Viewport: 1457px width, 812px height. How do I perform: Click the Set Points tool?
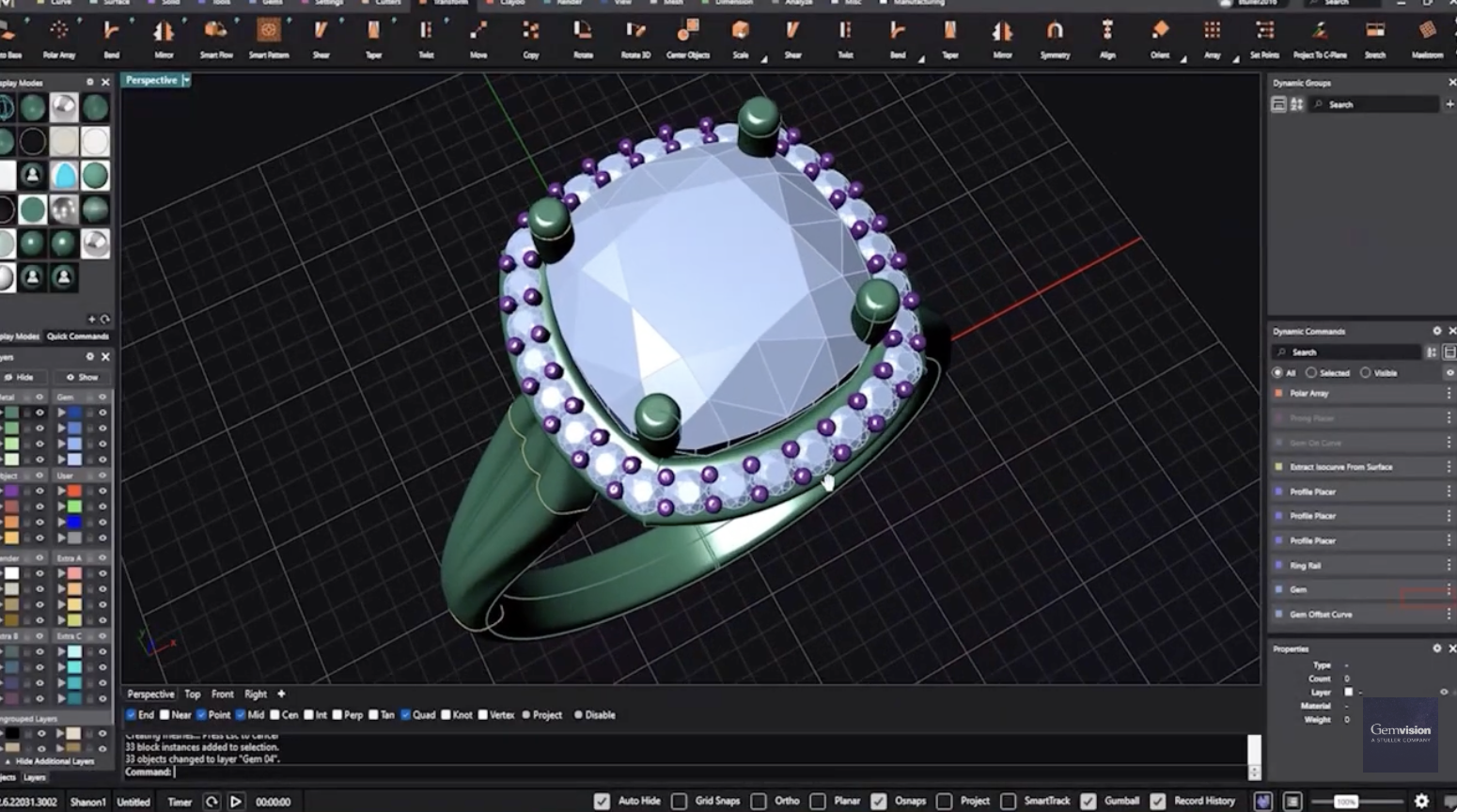coord(1264,39)
